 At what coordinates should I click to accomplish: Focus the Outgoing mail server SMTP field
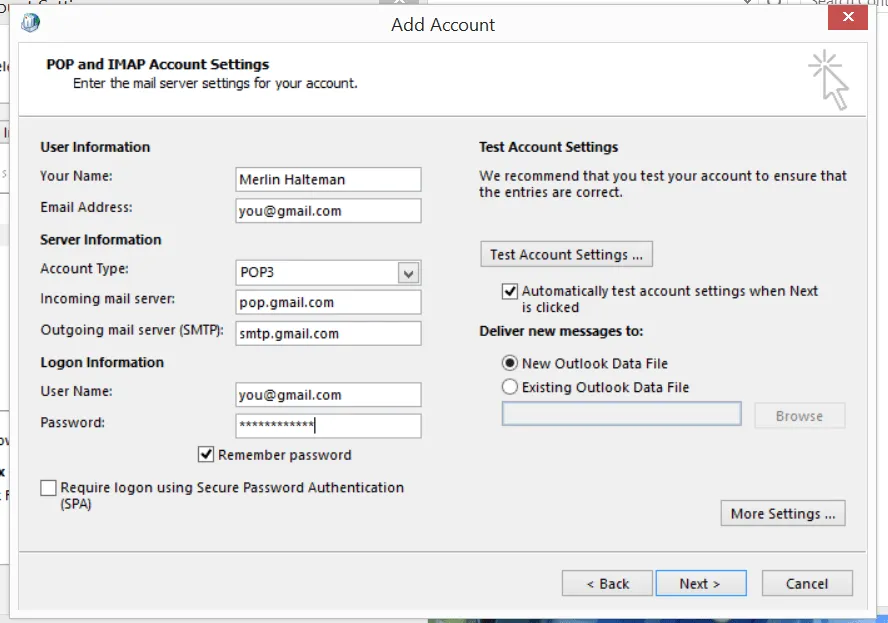click(327, 333)
